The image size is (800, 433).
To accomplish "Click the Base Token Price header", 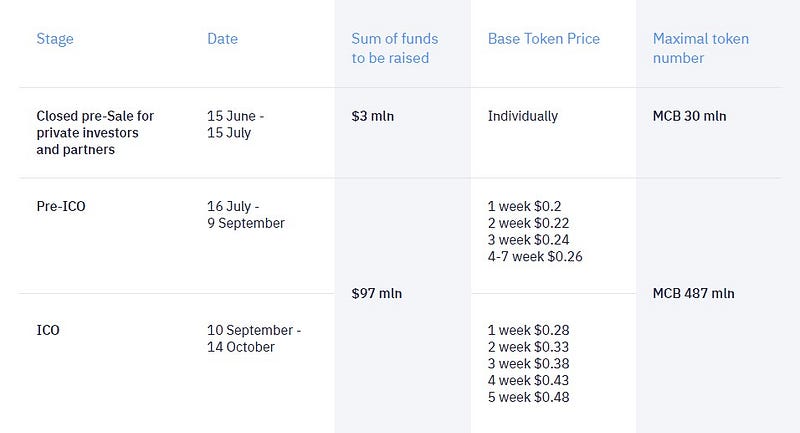I will point(543,39).
